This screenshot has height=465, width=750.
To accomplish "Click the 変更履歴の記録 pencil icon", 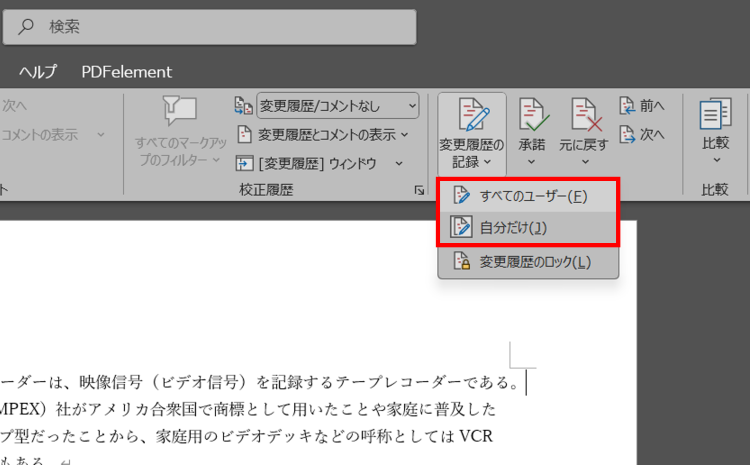I will point(473,114).
